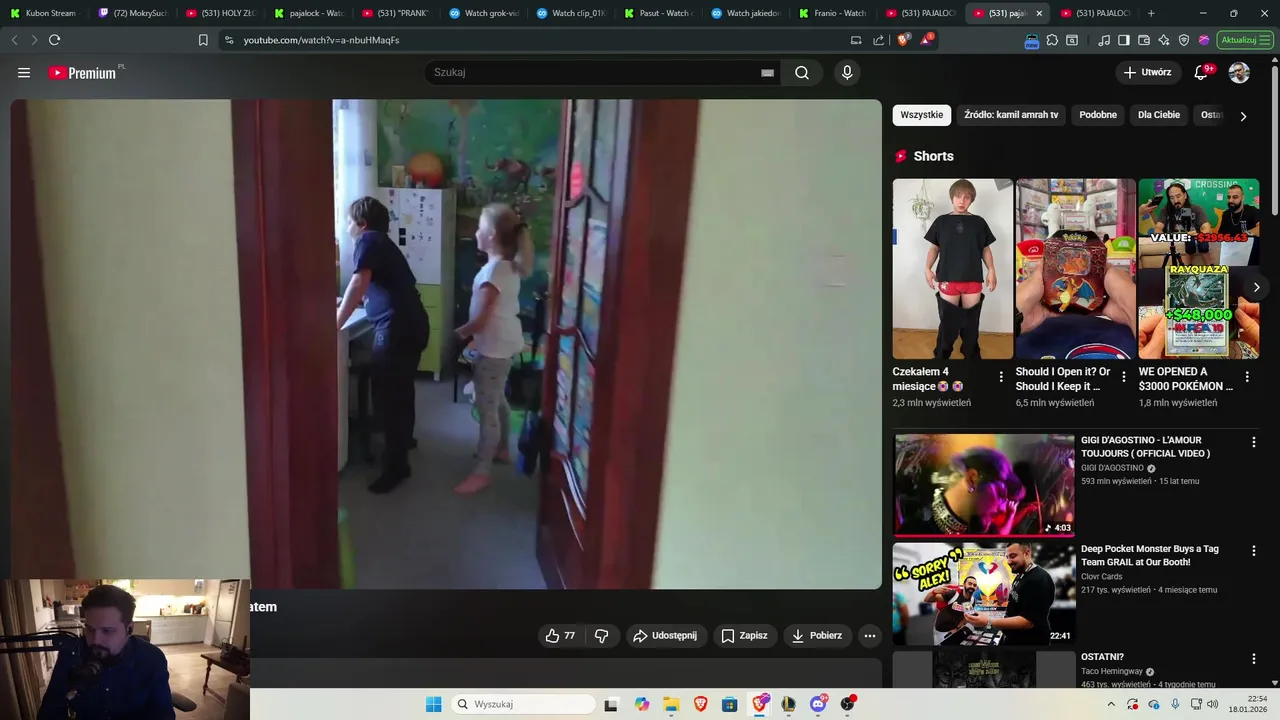The width and height of the screenshot is (1280, 720).
Task: Open the music note playlist icon
Action: [1104, 40]
